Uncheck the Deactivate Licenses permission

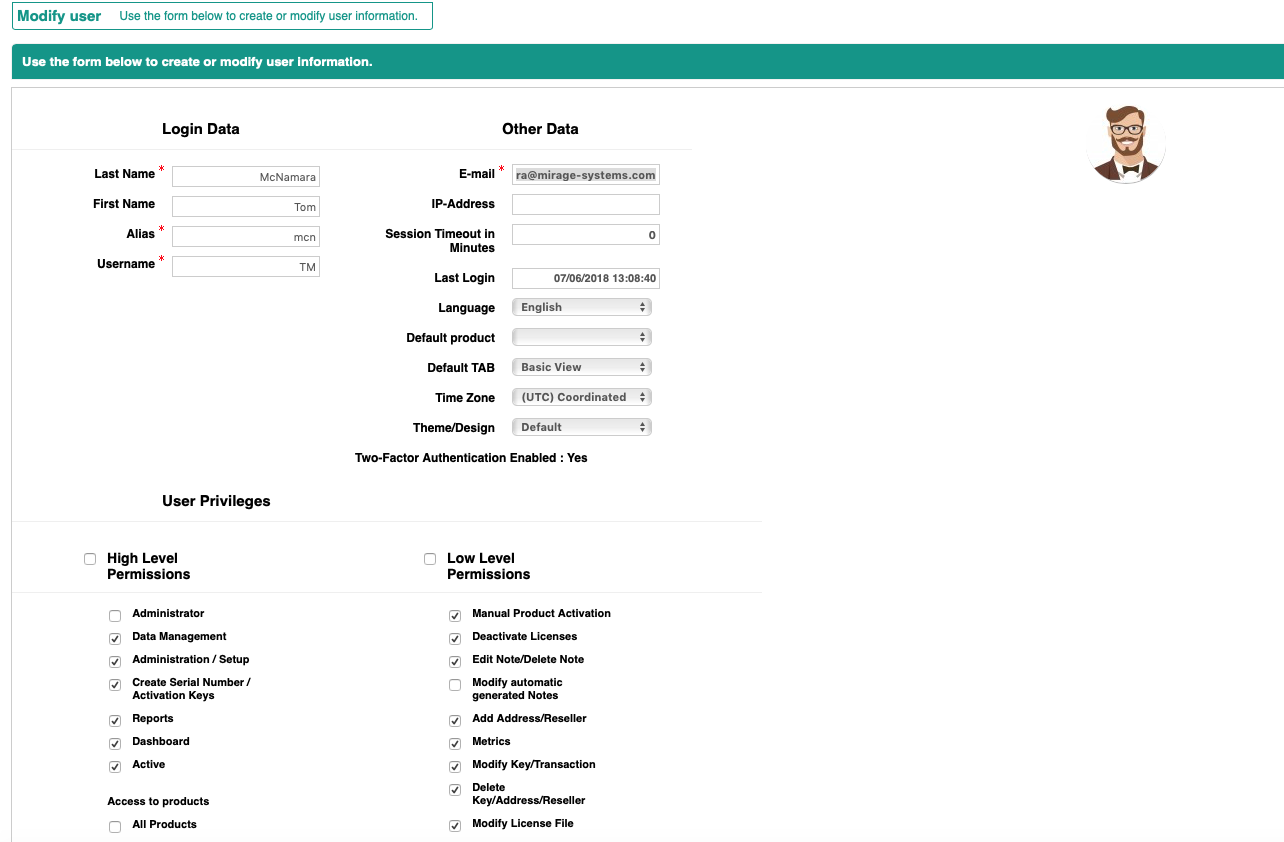click(x=455, y=638)
